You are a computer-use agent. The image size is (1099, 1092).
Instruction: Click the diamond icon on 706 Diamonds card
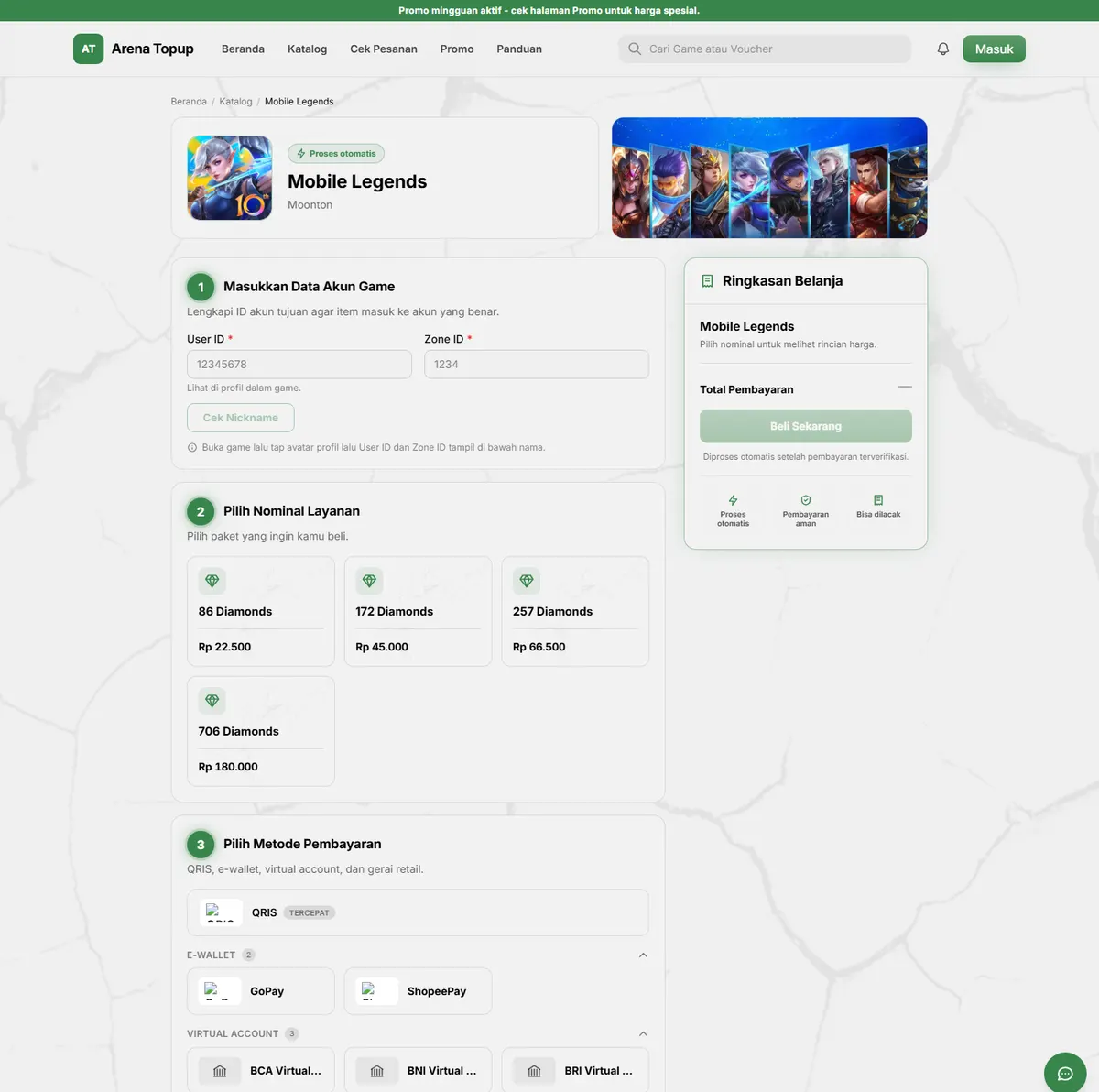coord(212,701)
